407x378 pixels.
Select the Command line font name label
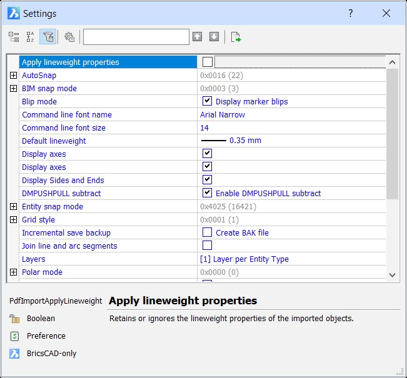[x=67, y=115]
